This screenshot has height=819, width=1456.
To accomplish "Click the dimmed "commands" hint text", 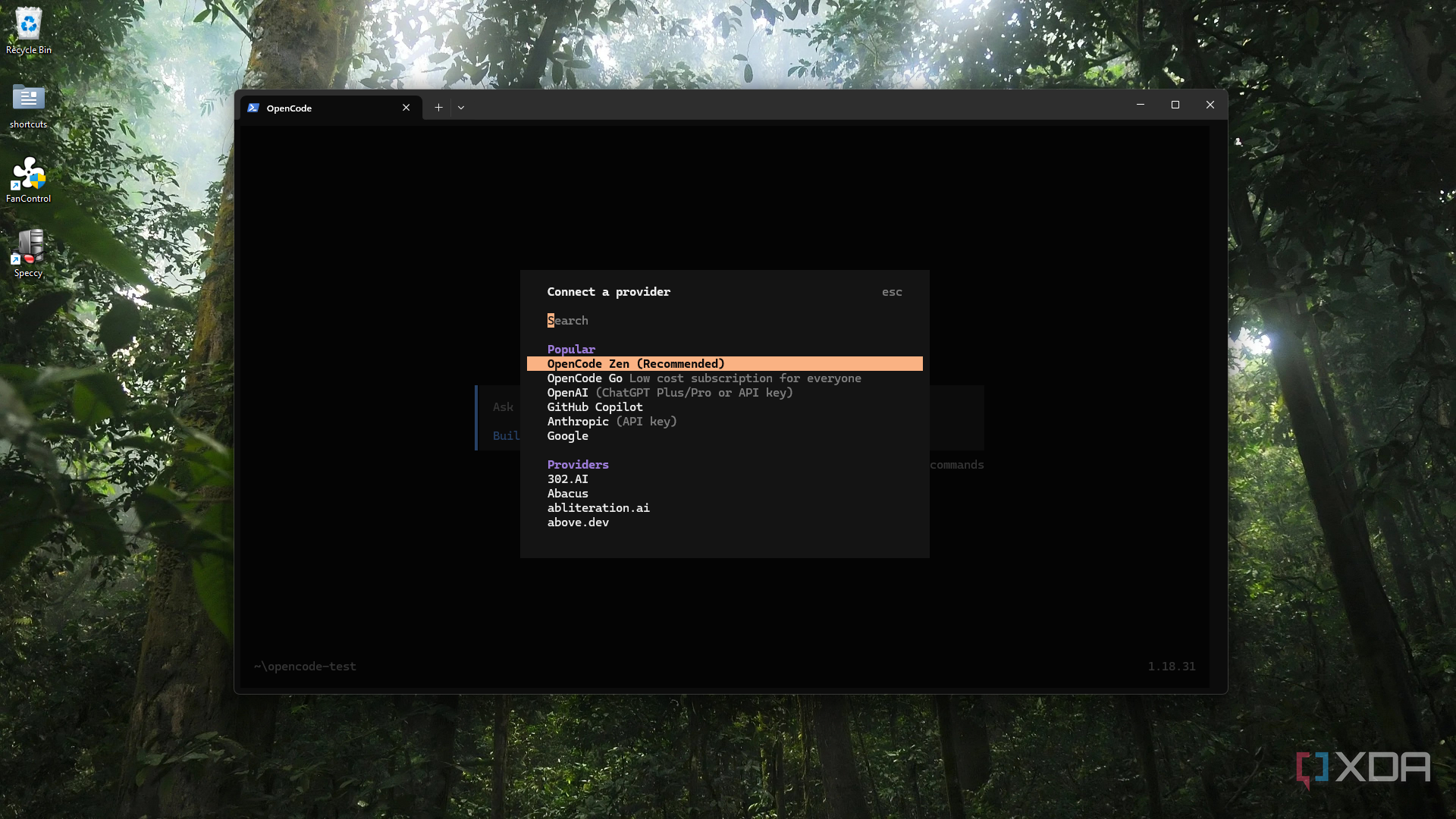I will [957, 465].
